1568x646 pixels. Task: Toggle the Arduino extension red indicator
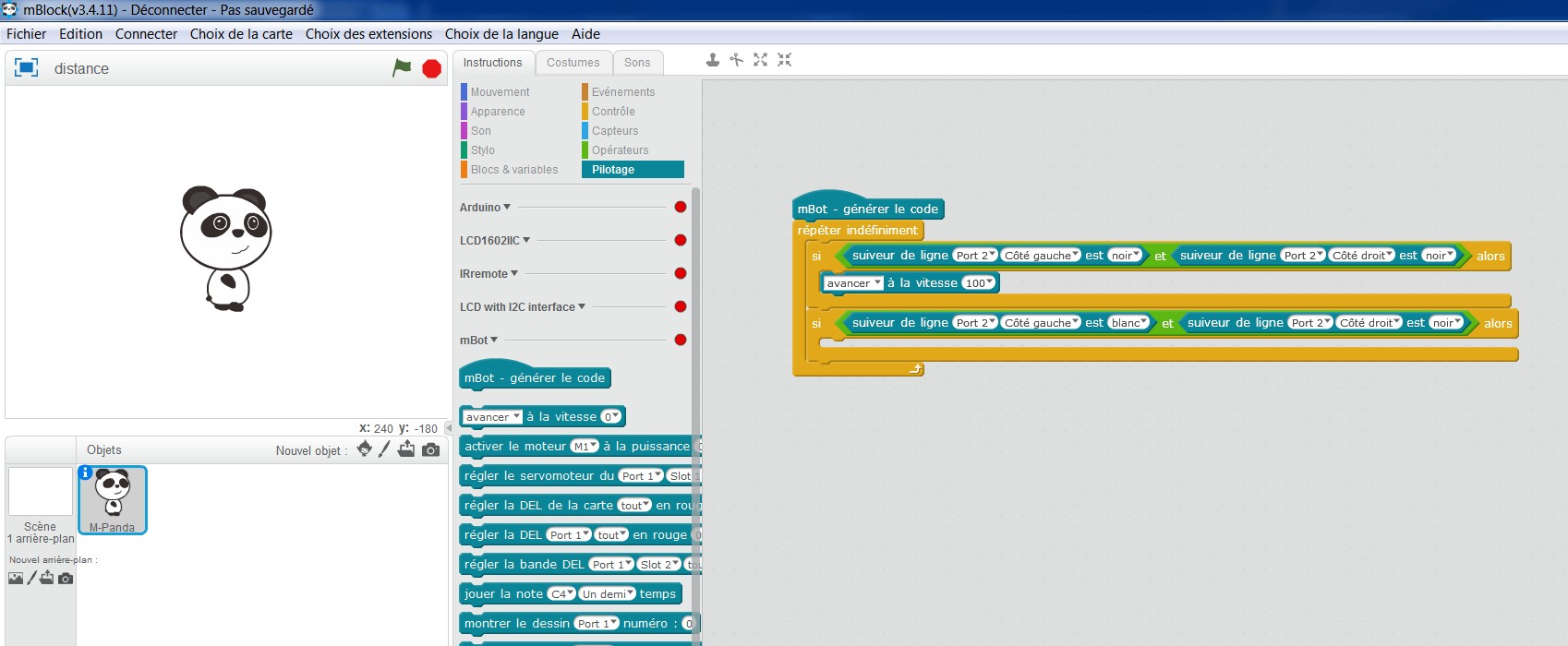point(681,207)
